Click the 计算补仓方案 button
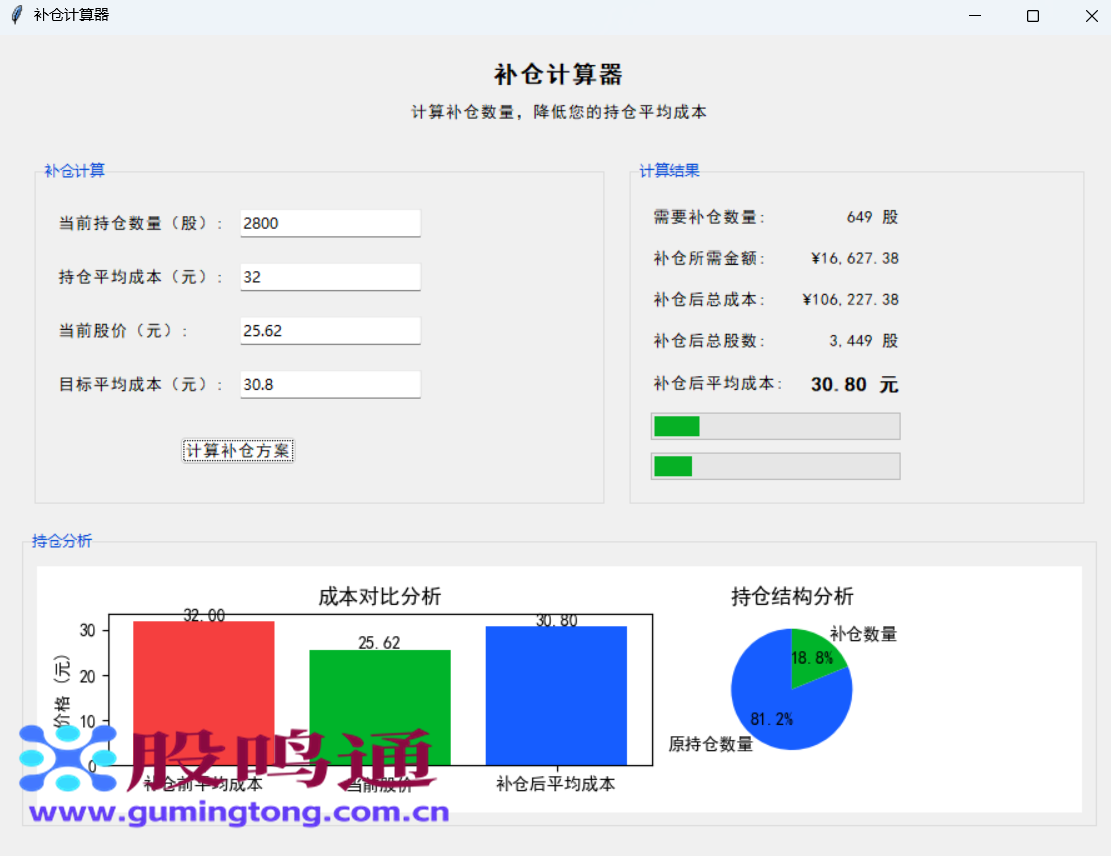This screenshot has width=1111, height=856. (x=238, y=450)
